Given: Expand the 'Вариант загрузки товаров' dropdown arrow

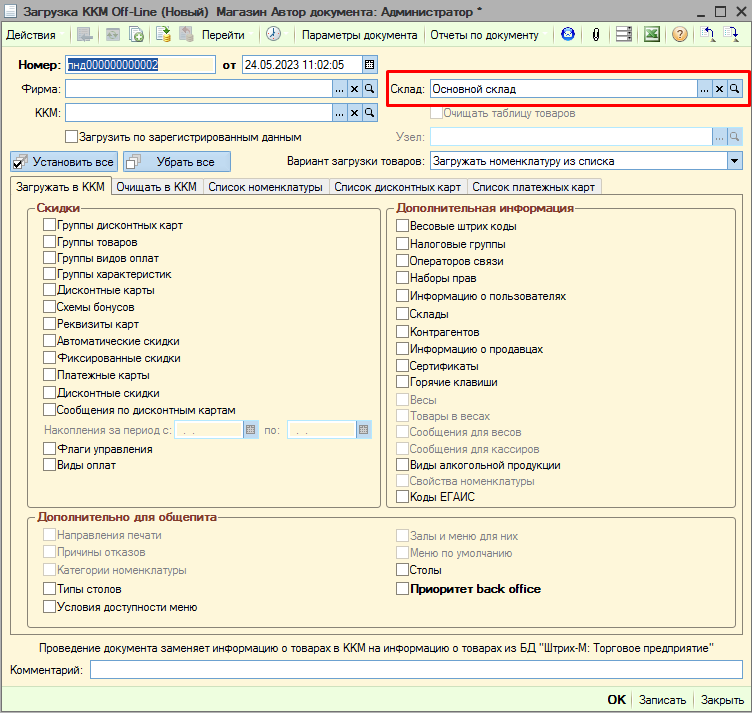Looking at the screenshot, I should (734, 161).
